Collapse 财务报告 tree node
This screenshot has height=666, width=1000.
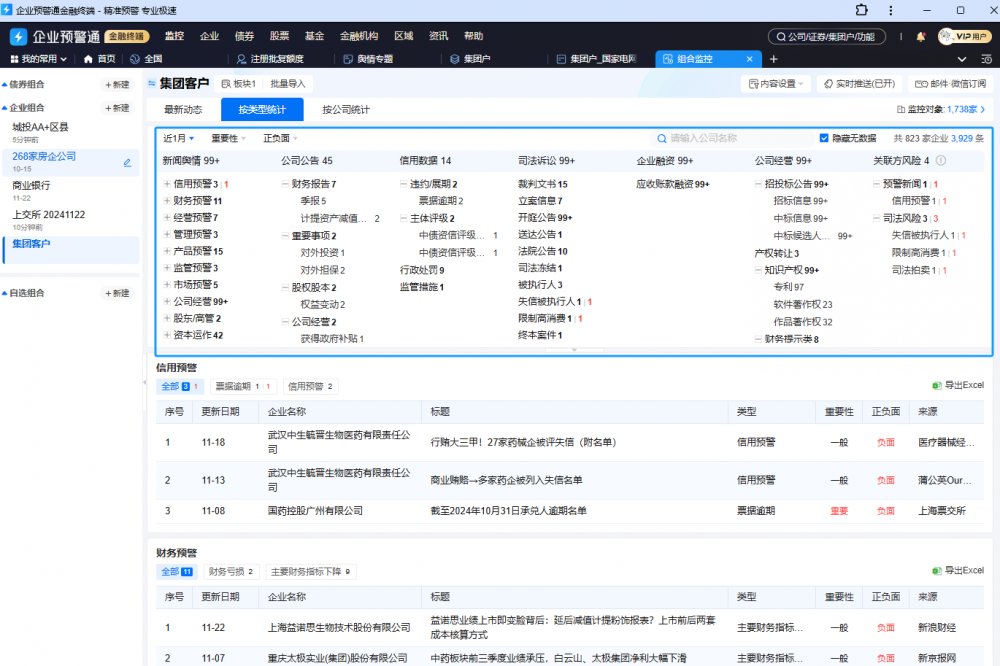click(x=284, y=184)
